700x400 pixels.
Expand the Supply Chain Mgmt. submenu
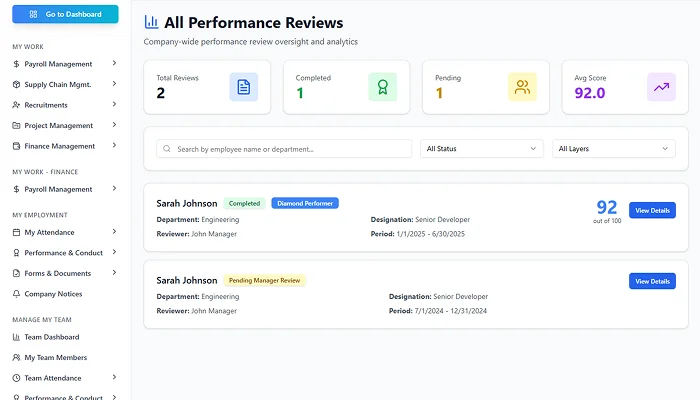click(x=114, y=84)
